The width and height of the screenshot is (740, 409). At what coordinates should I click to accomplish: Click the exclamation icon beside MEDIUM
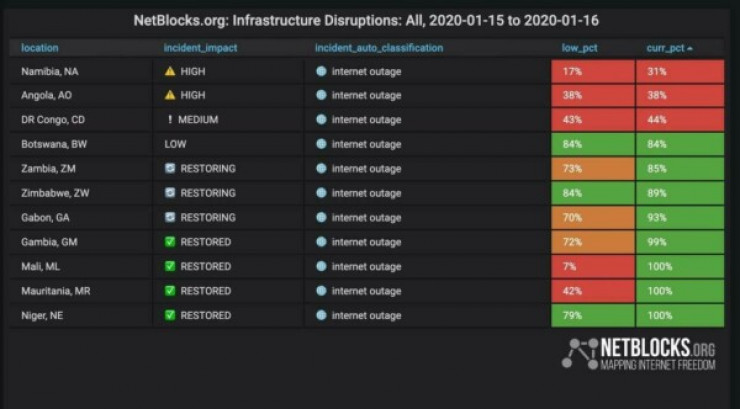pos(170,120)
